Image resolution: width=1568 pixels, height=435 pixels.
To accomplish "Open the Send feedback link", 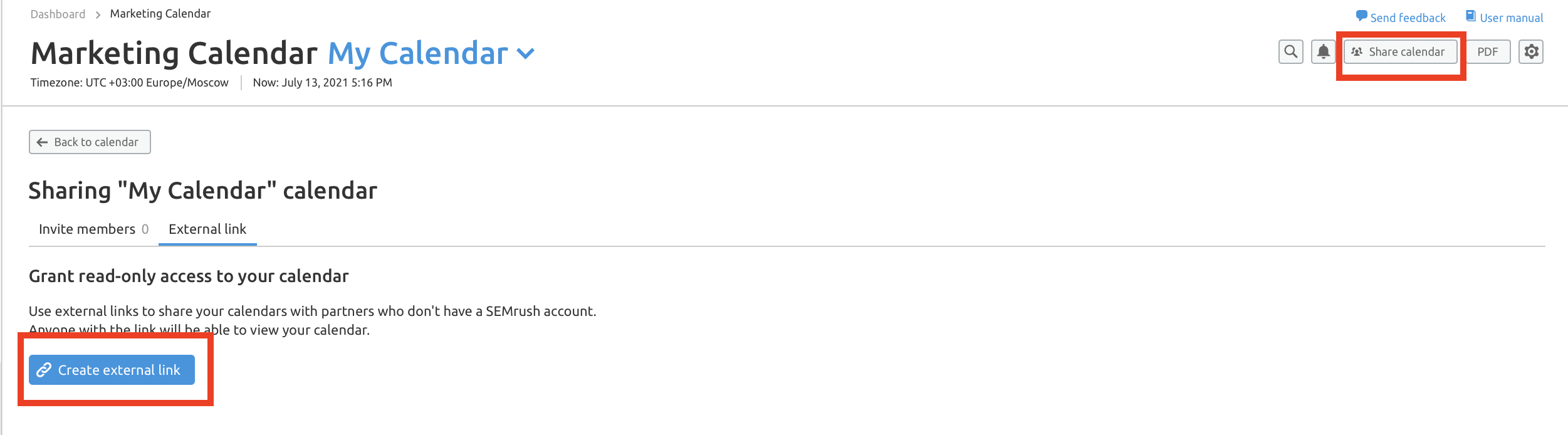I will [1401, 18].
